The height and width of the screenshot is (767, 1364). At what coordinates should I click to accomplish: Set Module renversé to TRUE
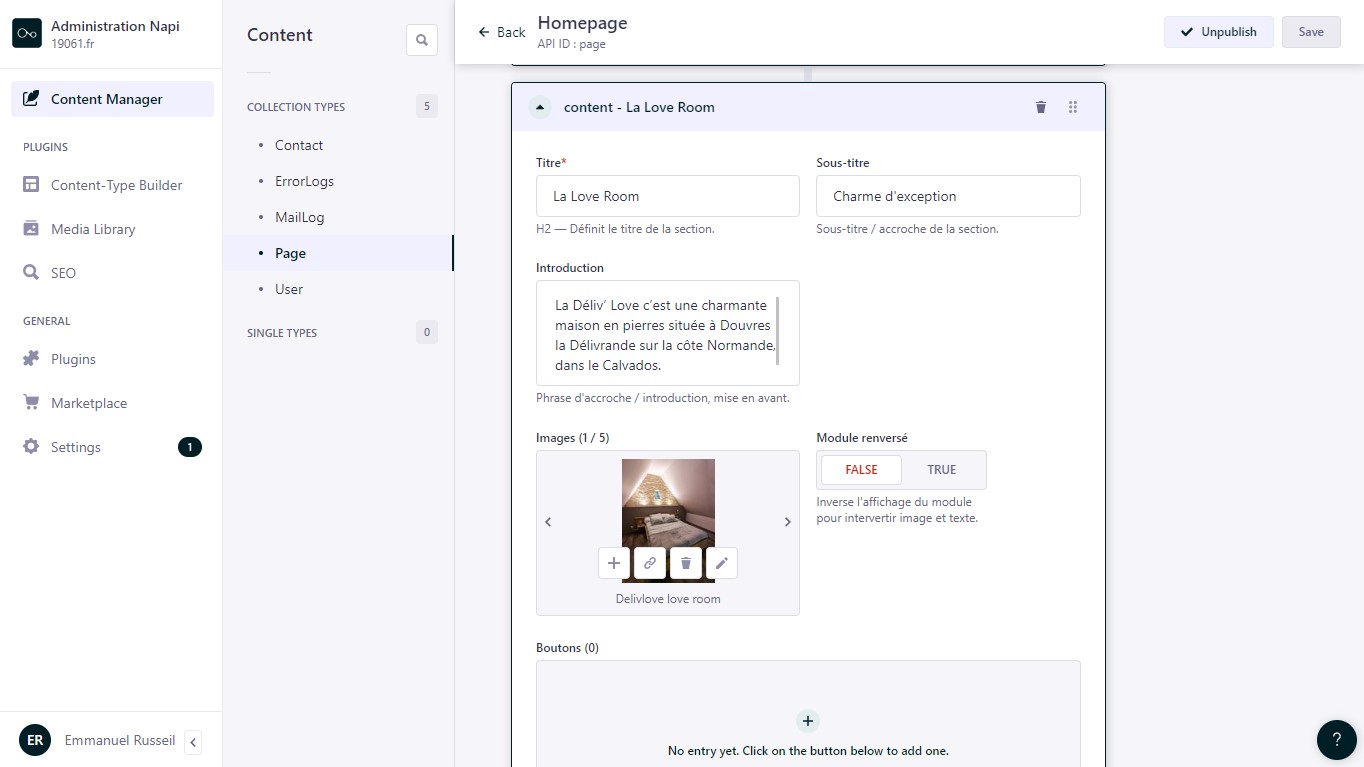click(x=941, y=470)
